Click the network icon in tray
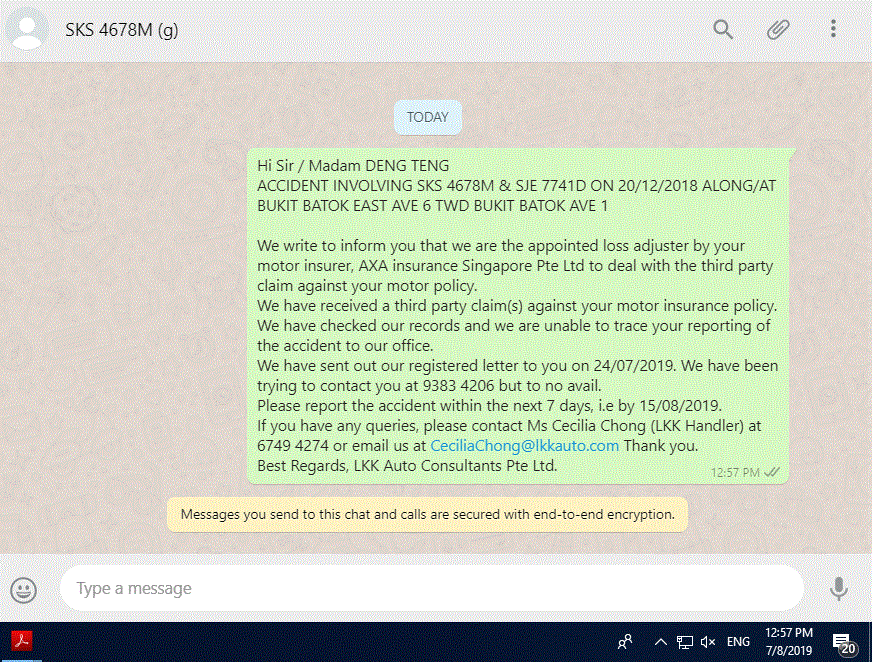 point(685,643)
